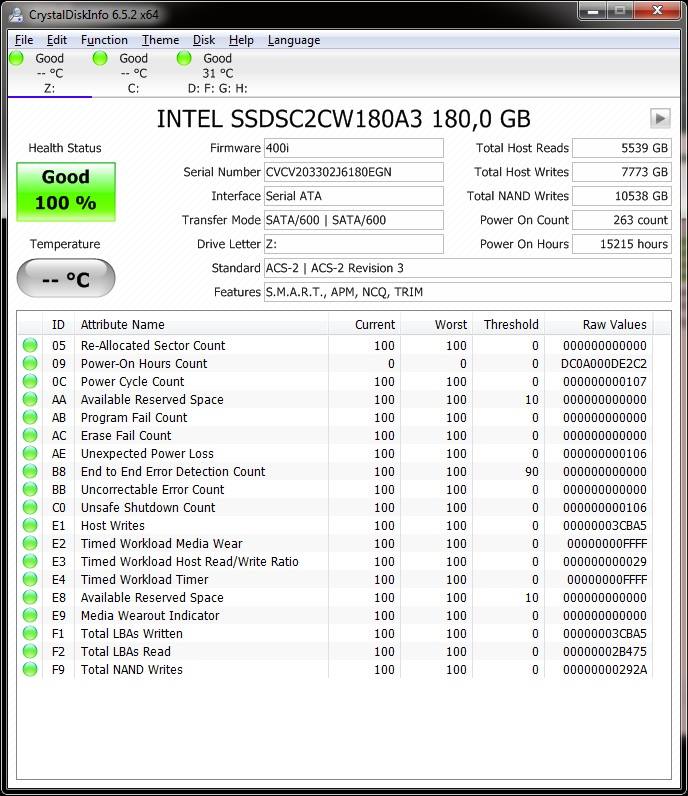Open the File menu
This screenshot has width=688, height=796.
coord(24,40)
